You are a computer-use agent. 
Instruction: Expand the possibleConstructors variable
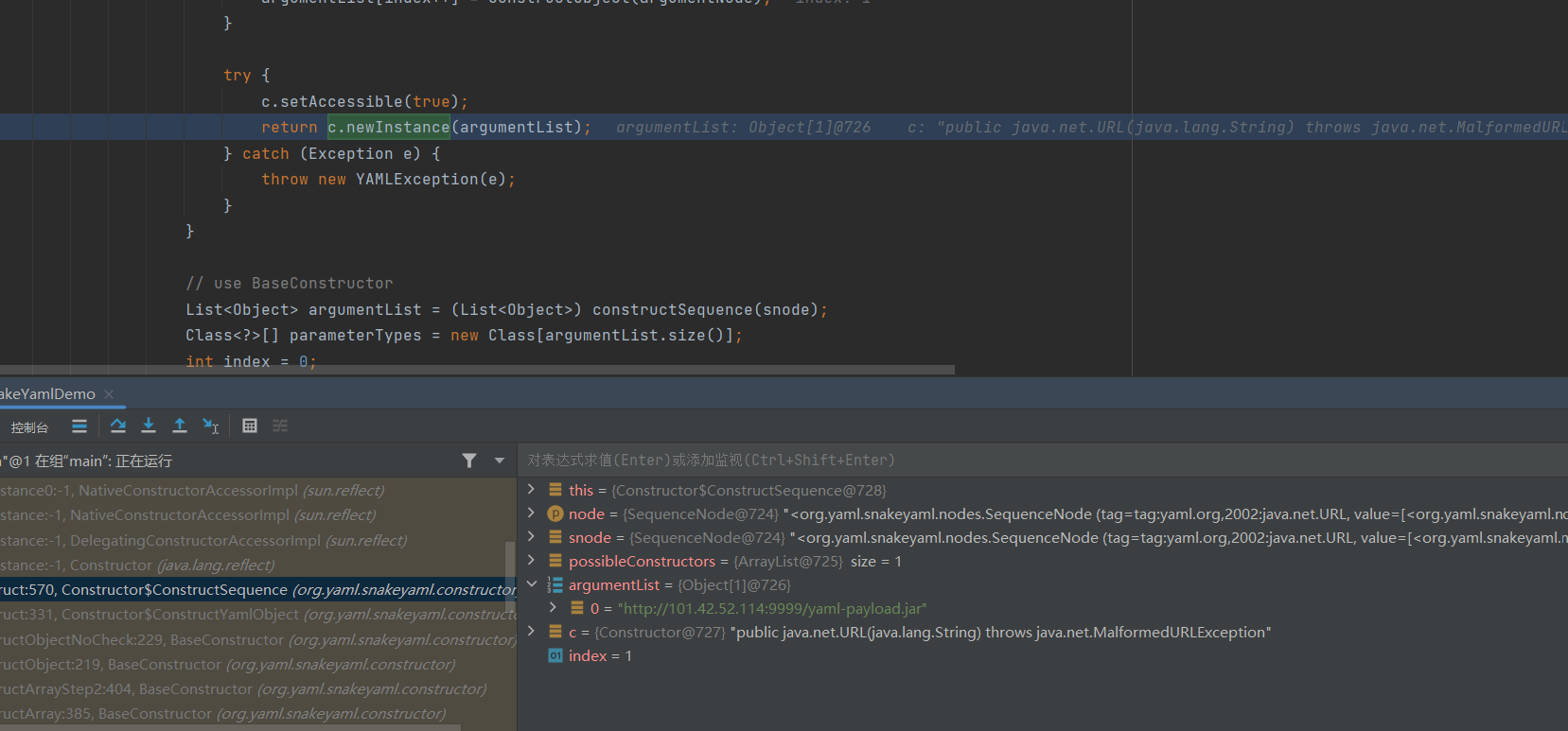(531, 560)
